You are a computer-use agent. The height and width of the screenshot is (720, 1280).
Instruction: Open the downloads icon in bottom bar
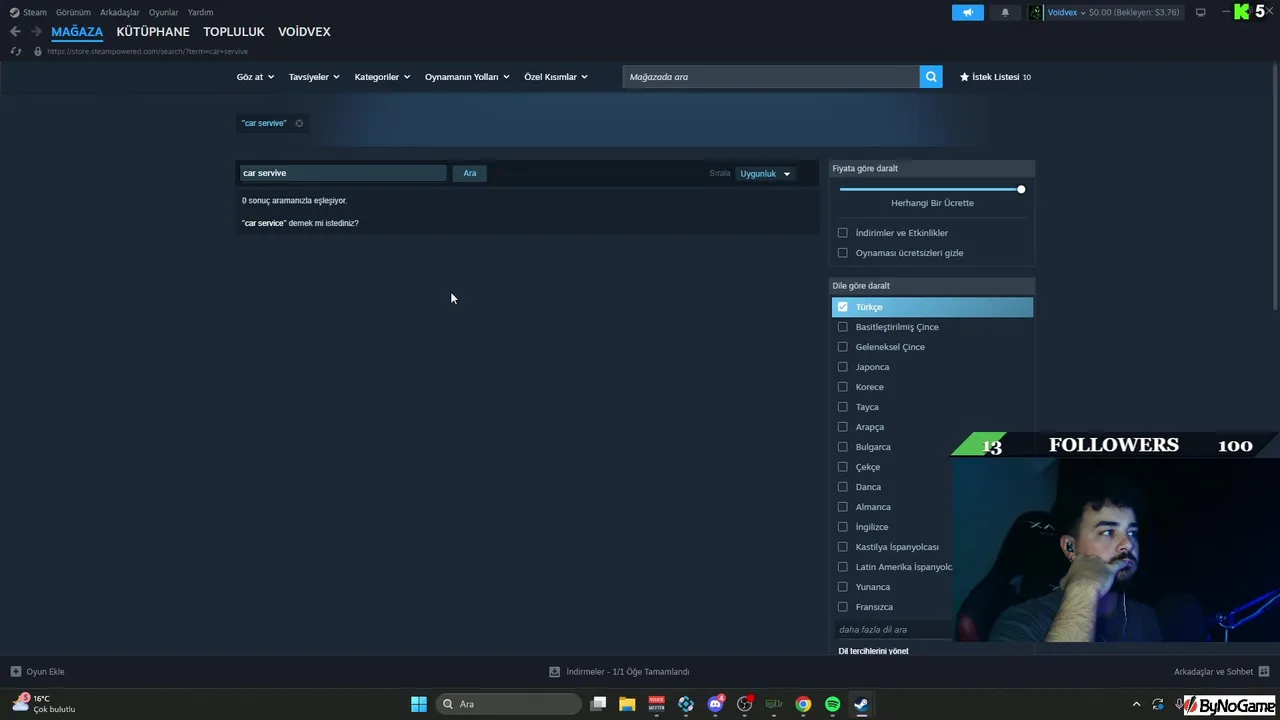tap(554, 672)
